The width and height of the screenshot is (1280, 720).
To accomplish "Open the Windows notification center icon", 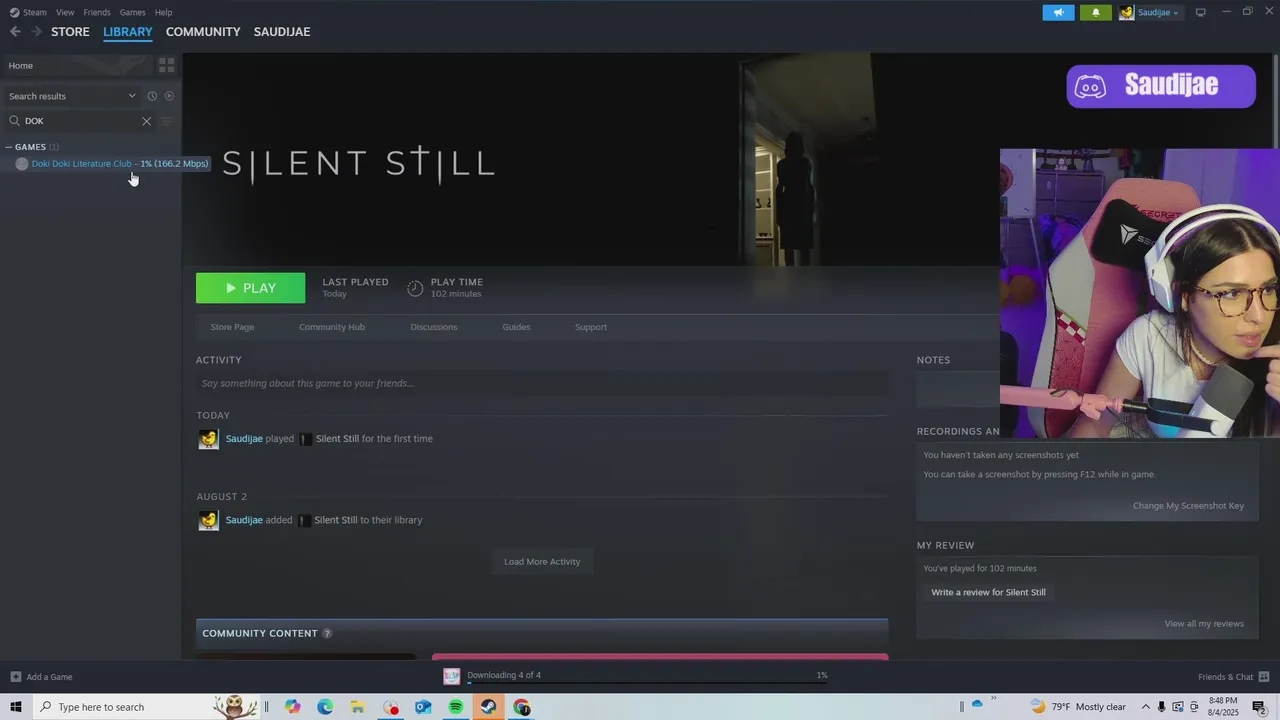I will coord(1259,707).
